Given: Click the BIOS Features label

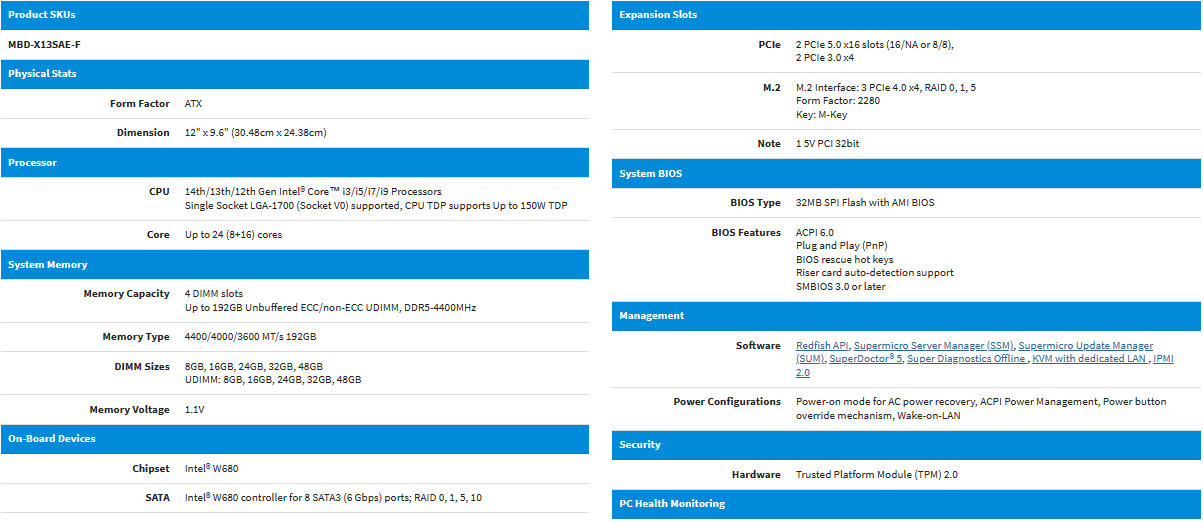Looking at the screenshot, I should coord(746,233).
